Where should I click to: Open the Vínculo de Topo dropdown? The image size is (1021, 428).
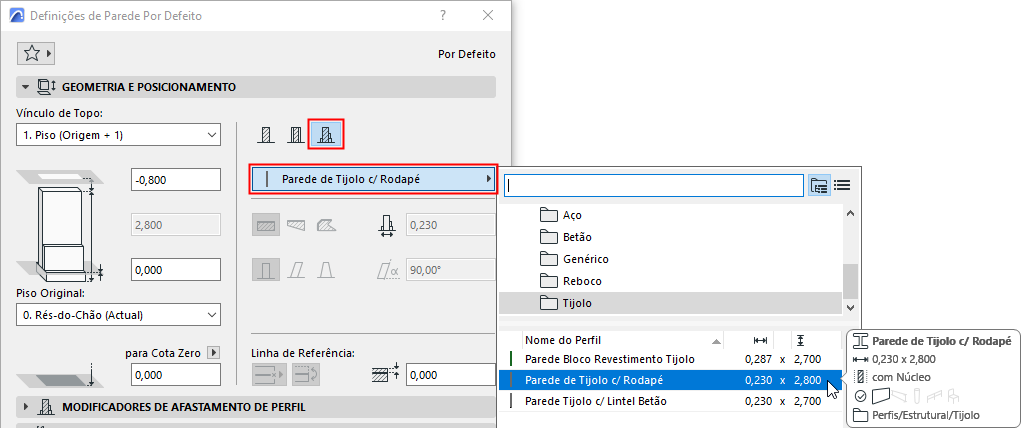(119, 134)
